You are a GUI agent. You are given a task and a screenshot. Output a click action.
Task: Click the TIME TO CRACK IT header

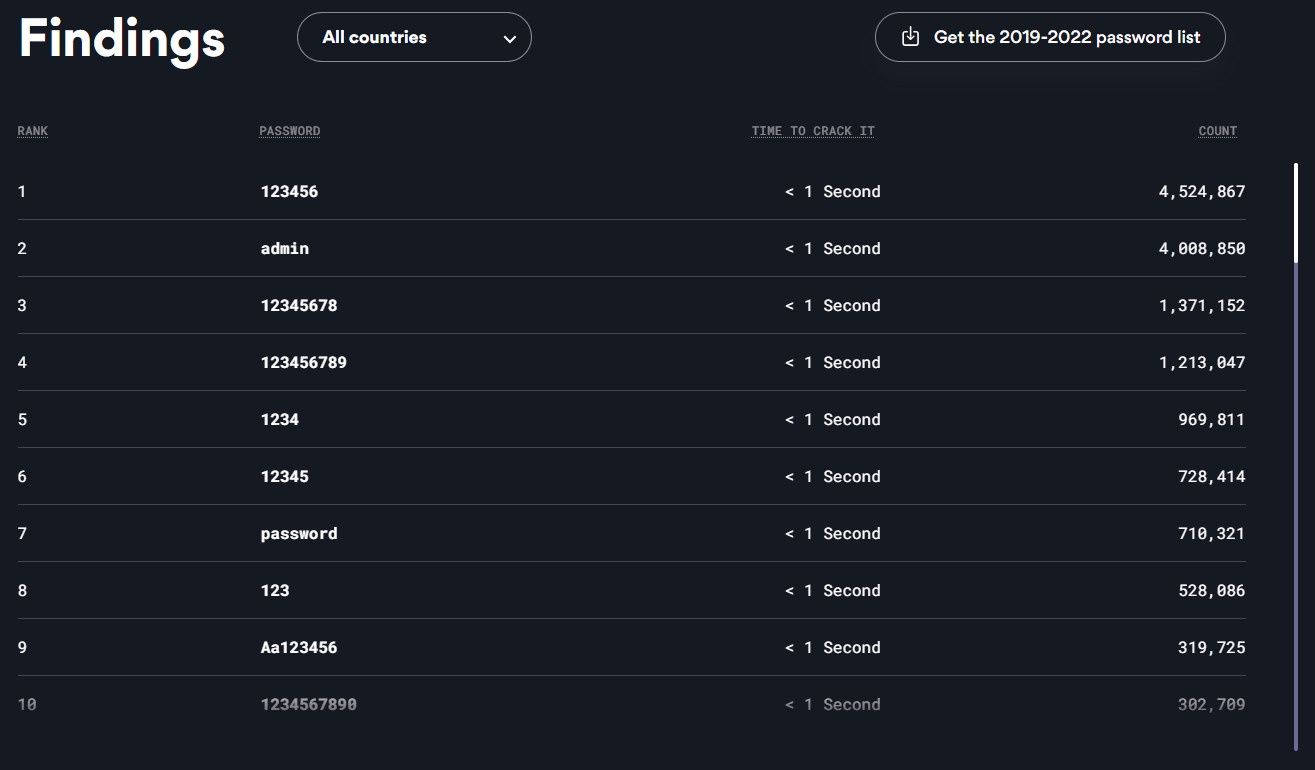pos(813,131)
